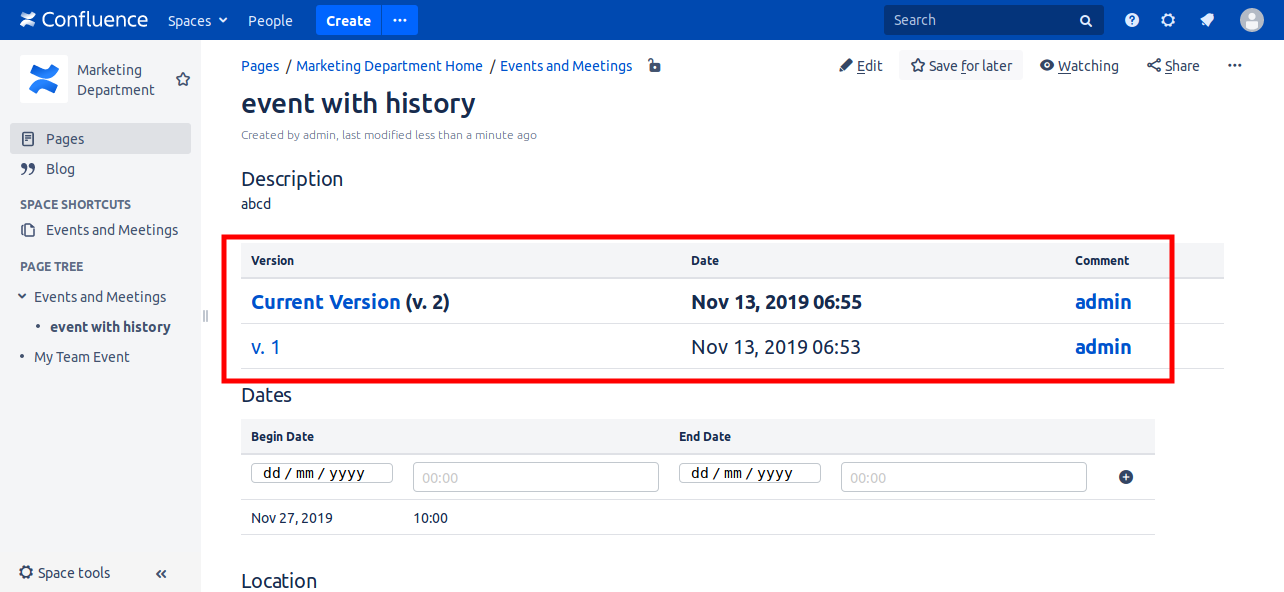The height and width of the screenshot is (592, 1284).
Task: Open the settings gear icon
Action: click(1168, 20)
